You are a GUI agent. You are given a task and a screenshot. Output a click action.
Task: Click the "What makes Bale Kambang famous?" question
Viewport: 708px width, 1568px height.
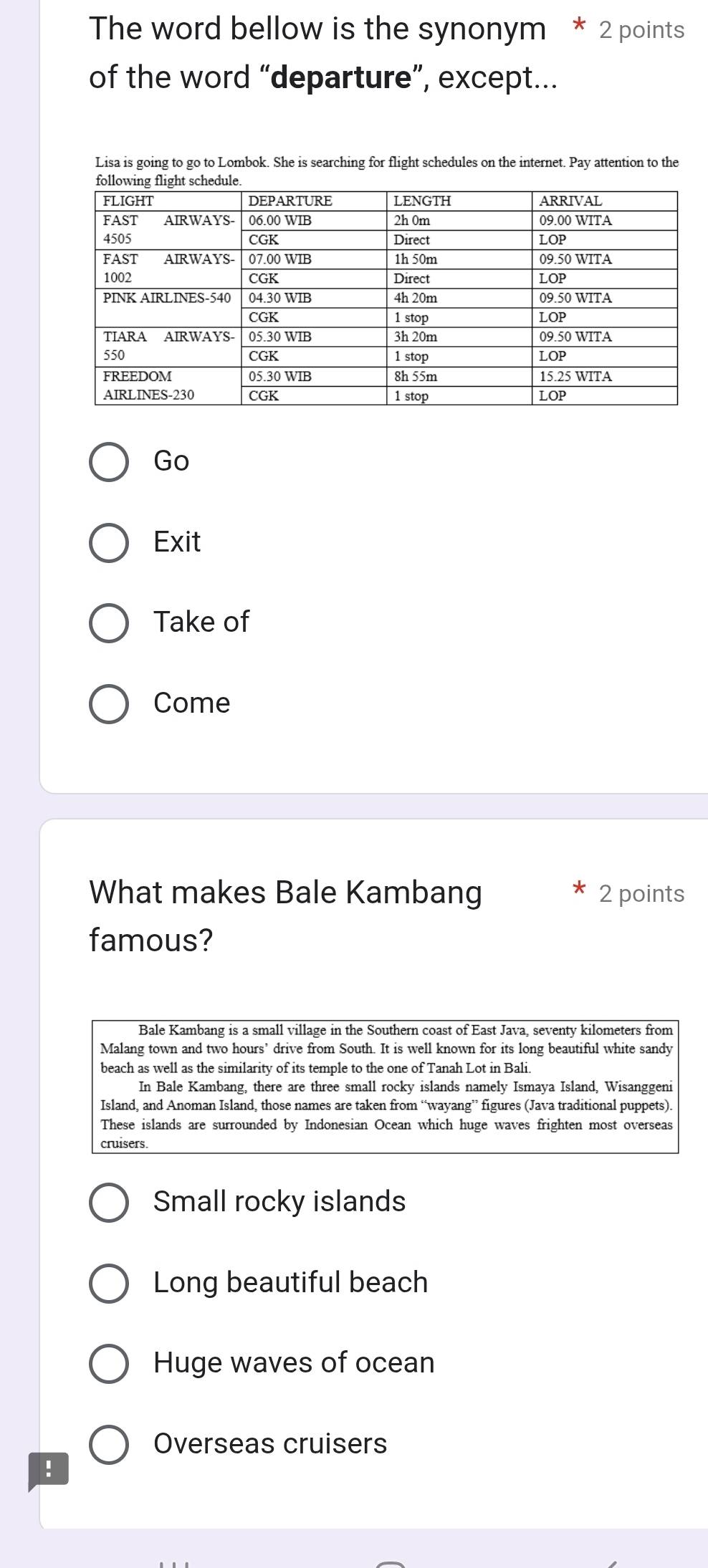[285, 916]
